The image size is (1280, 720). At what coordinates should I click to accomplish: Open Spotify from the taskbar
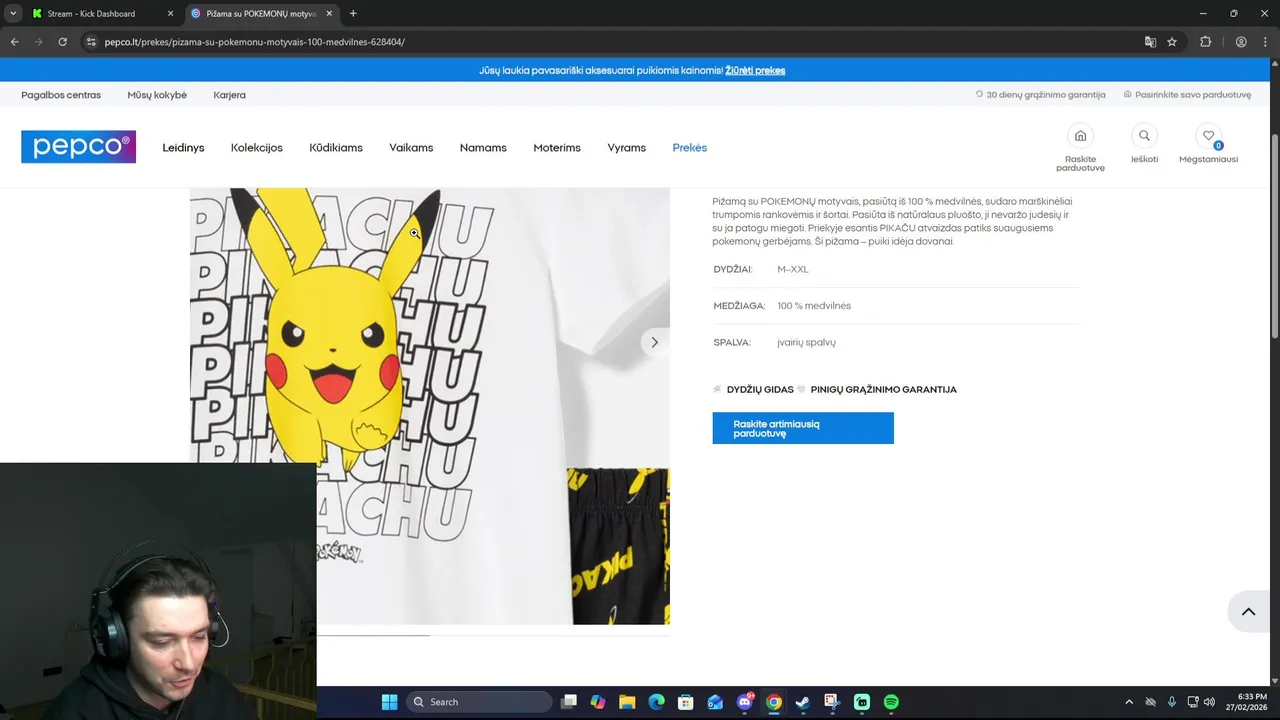pyautogui.click(x=891, y=702)
